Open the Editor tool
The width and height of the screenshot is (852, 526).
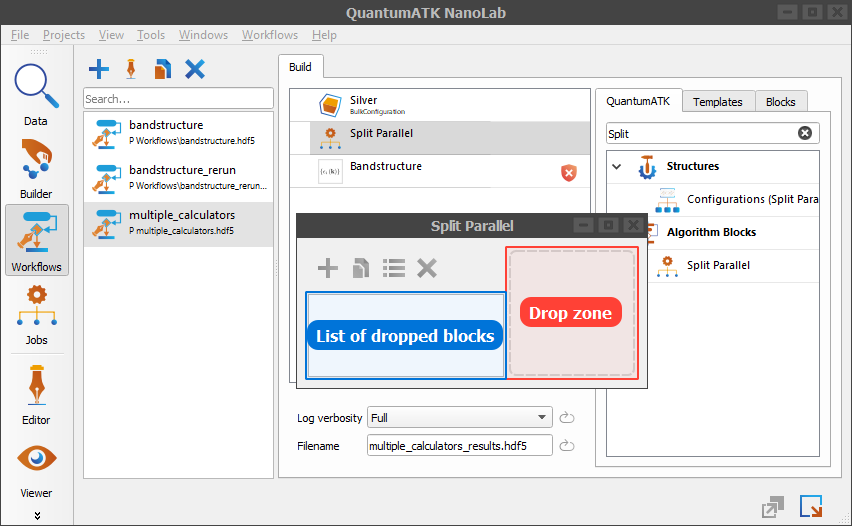click(36, 394)
